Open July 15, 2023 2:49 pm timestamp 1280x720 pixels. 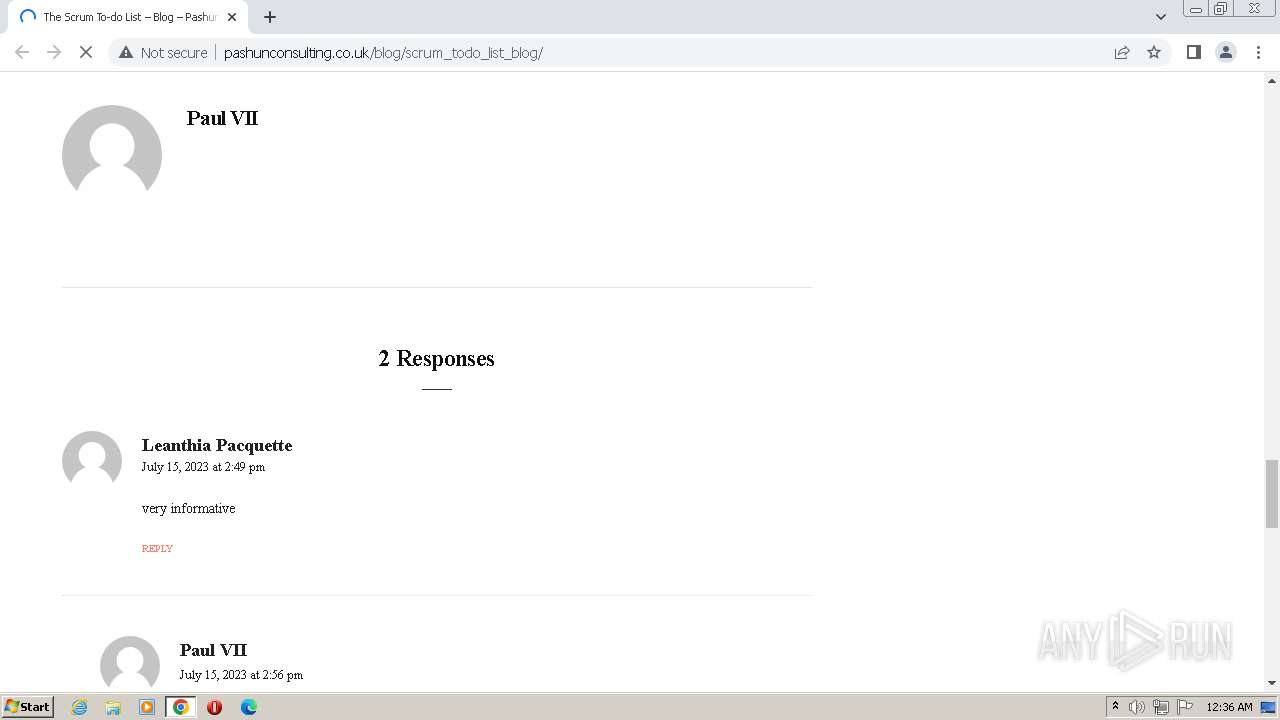203,467
